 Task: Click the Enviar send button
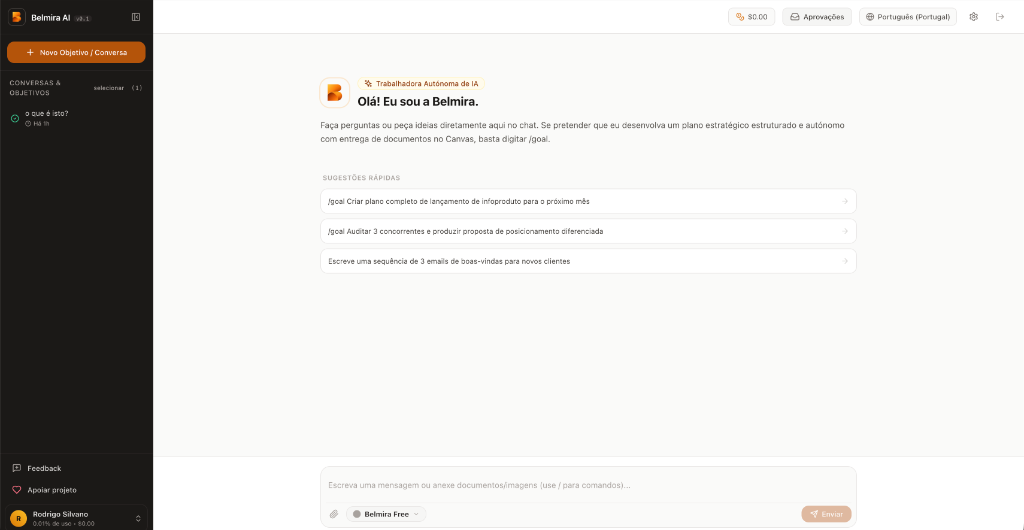[826, 514]
